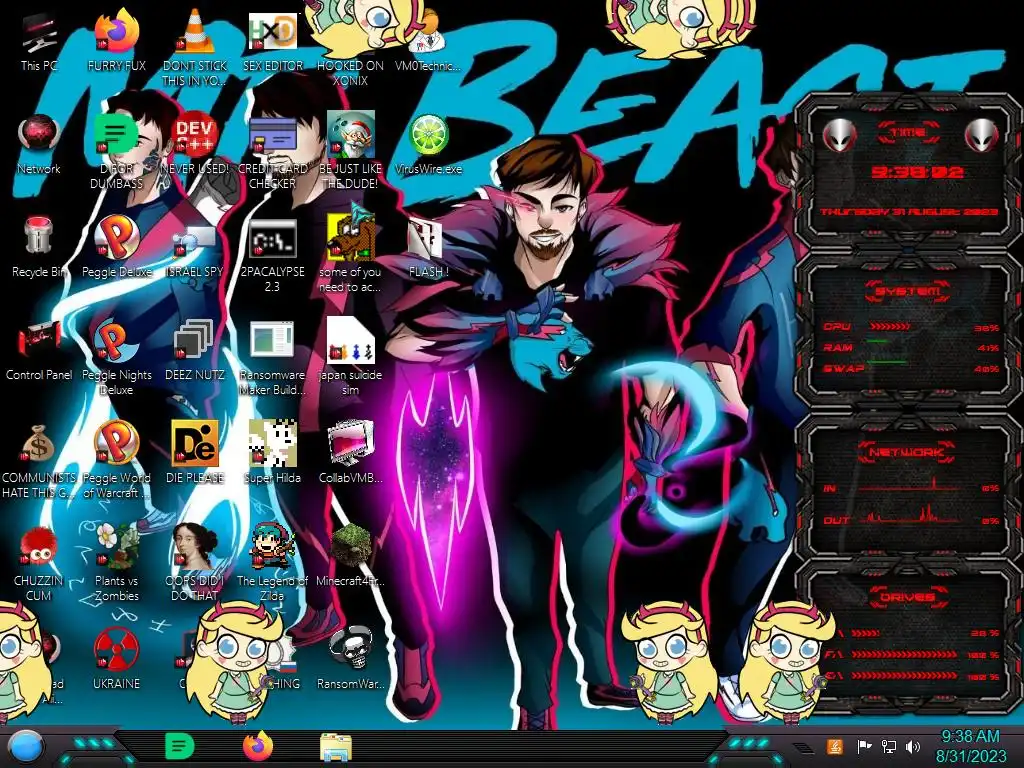This screenshot has width=1024, height=768.
Task: Click the SWAP usage bar in widget
Action: (888, 362)
